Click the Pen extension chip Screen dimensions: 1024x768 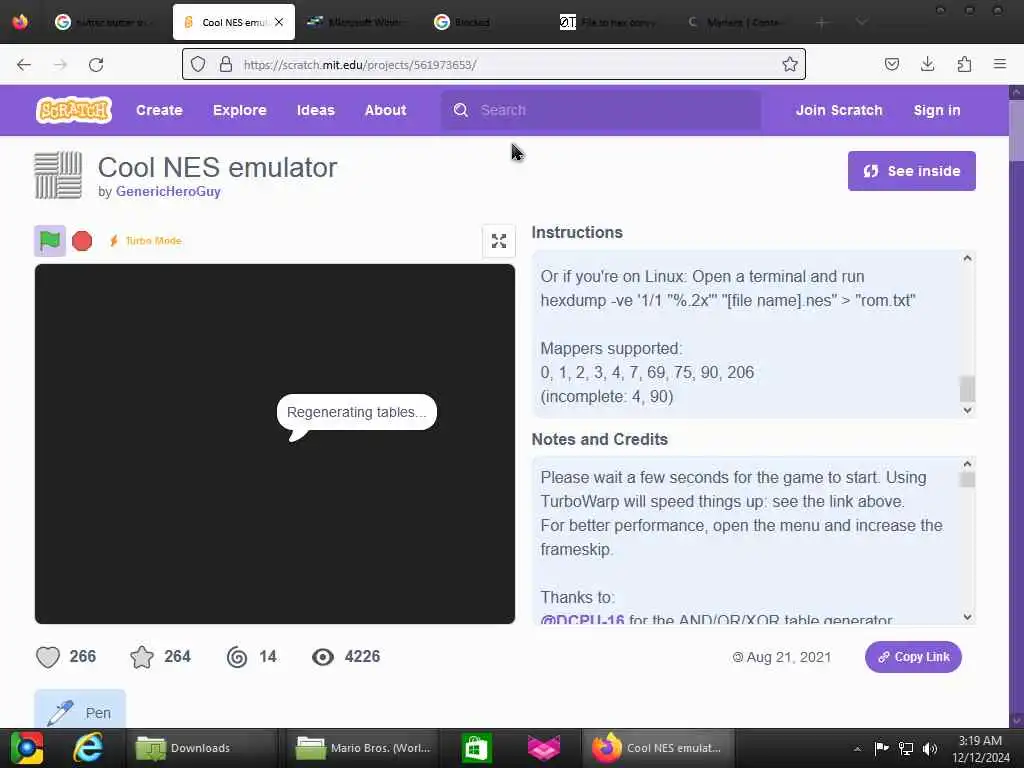80,710
